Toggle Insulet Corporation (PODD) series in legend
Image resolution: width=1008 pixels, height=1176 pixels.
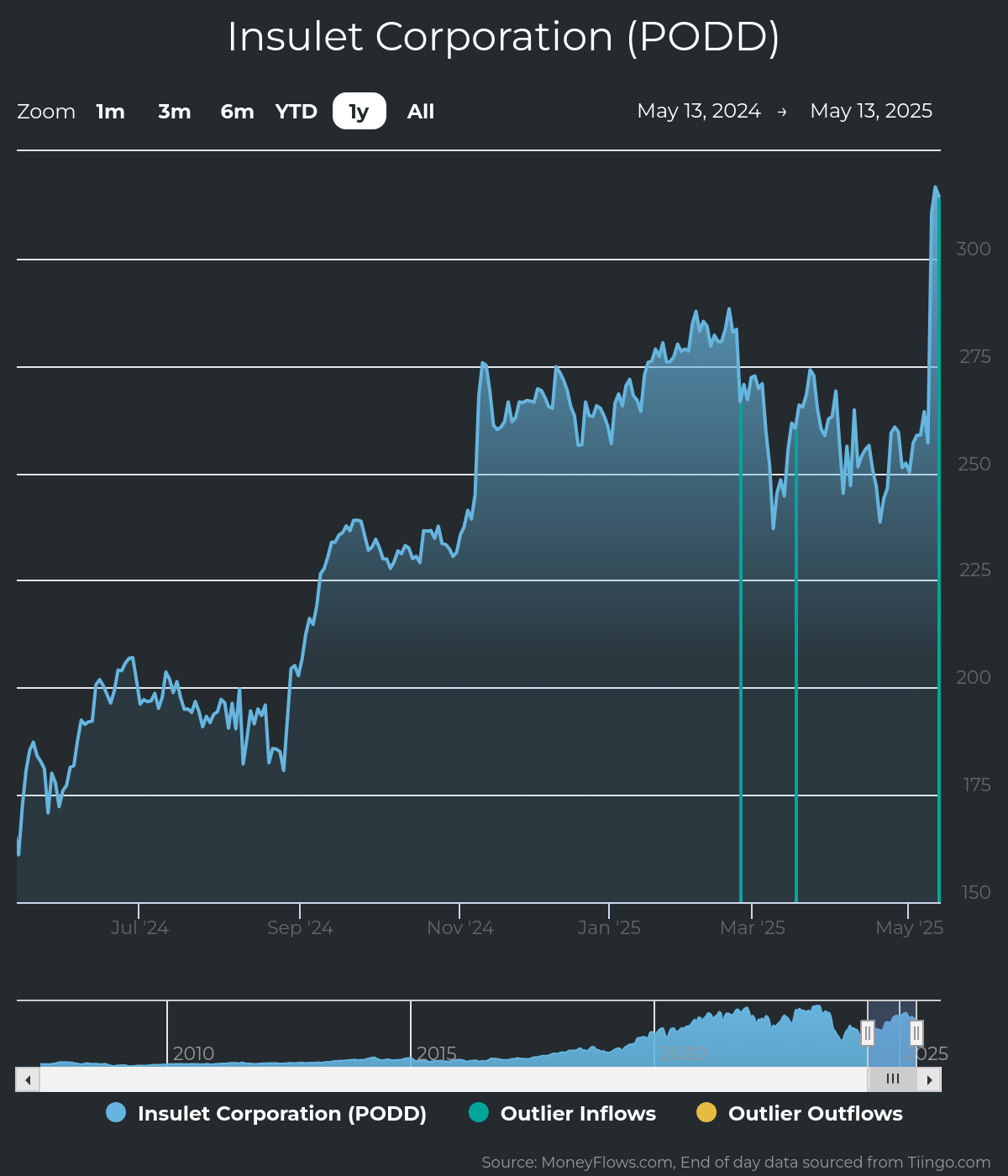(266, 1113)
